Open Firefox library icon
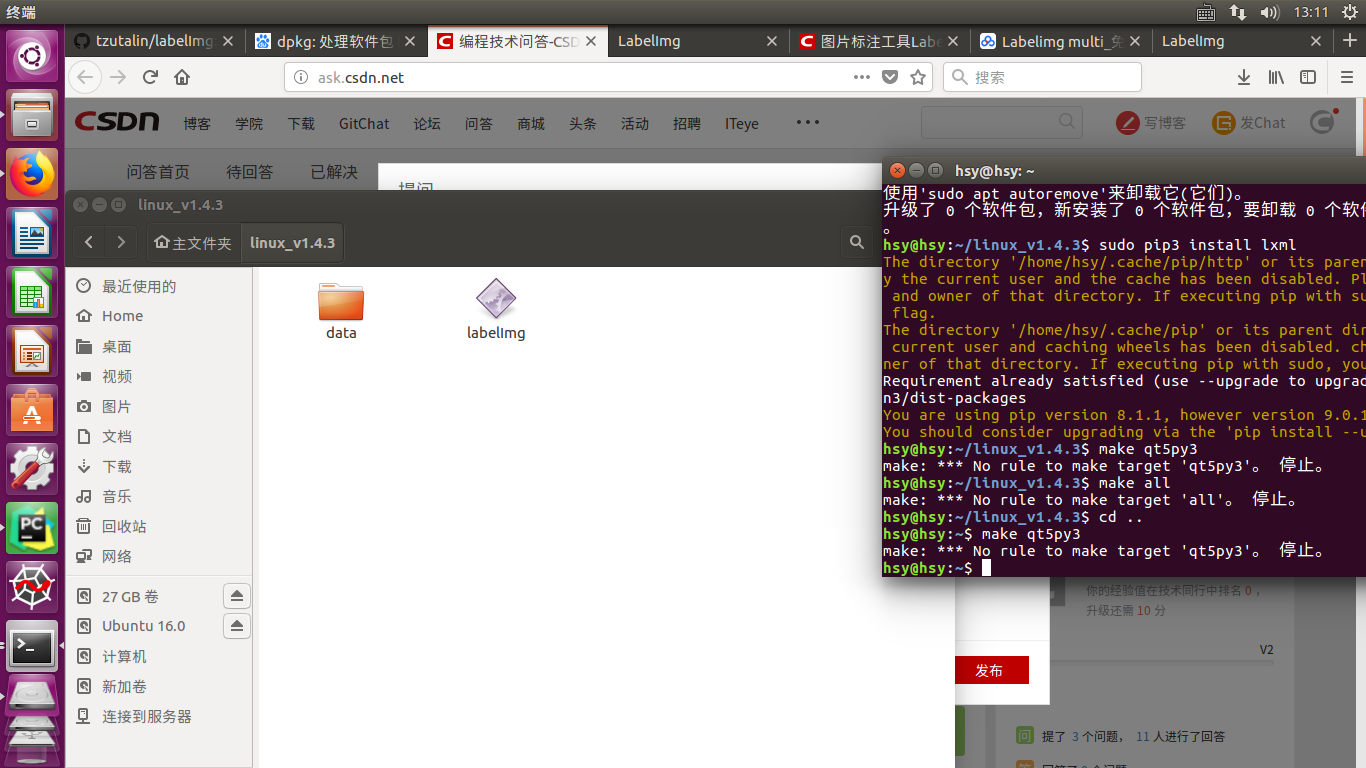 1276,77
